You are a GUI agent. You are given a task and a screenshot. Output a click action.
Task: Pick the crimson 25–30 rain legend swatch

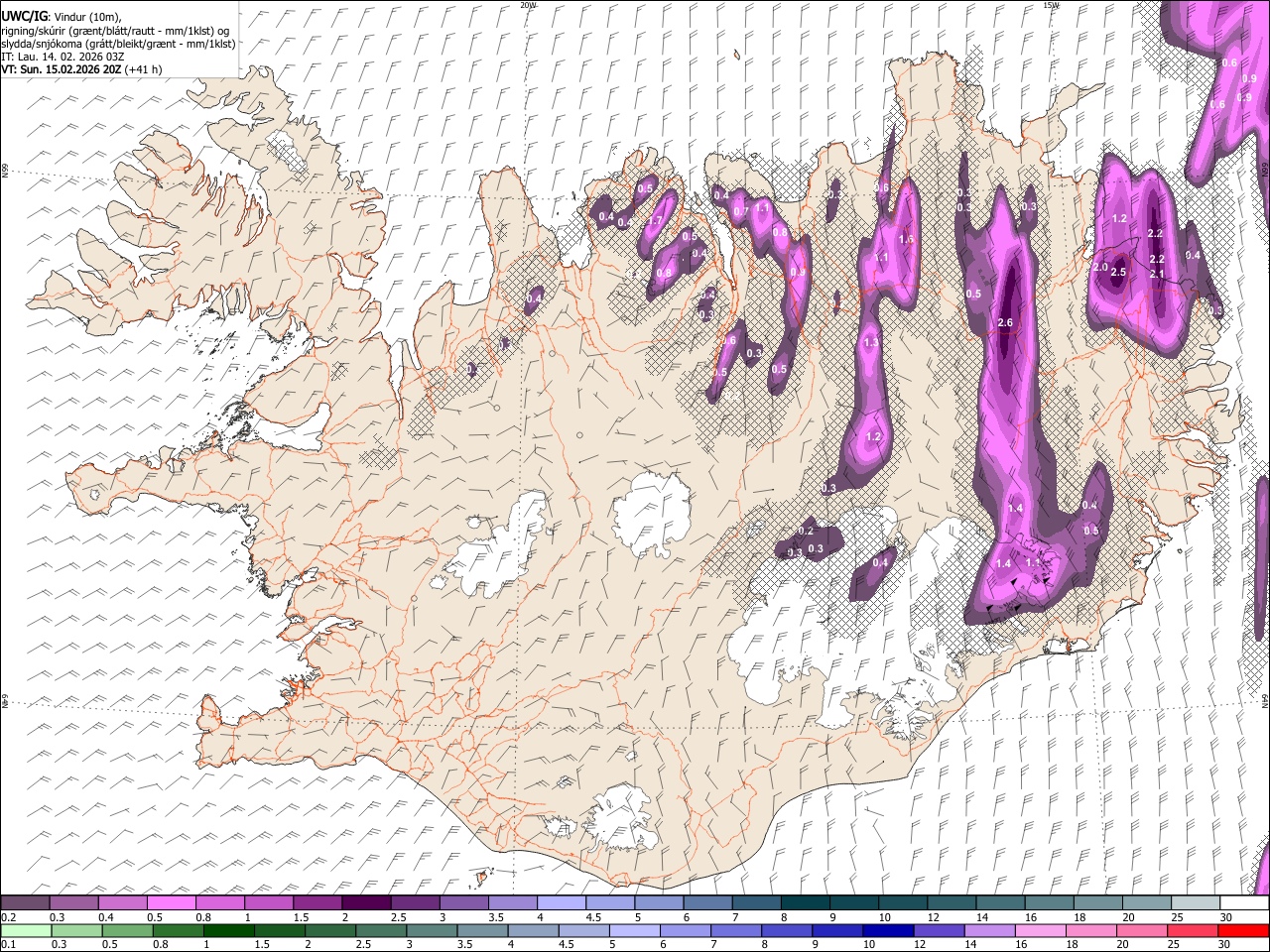pos(1192,930)
